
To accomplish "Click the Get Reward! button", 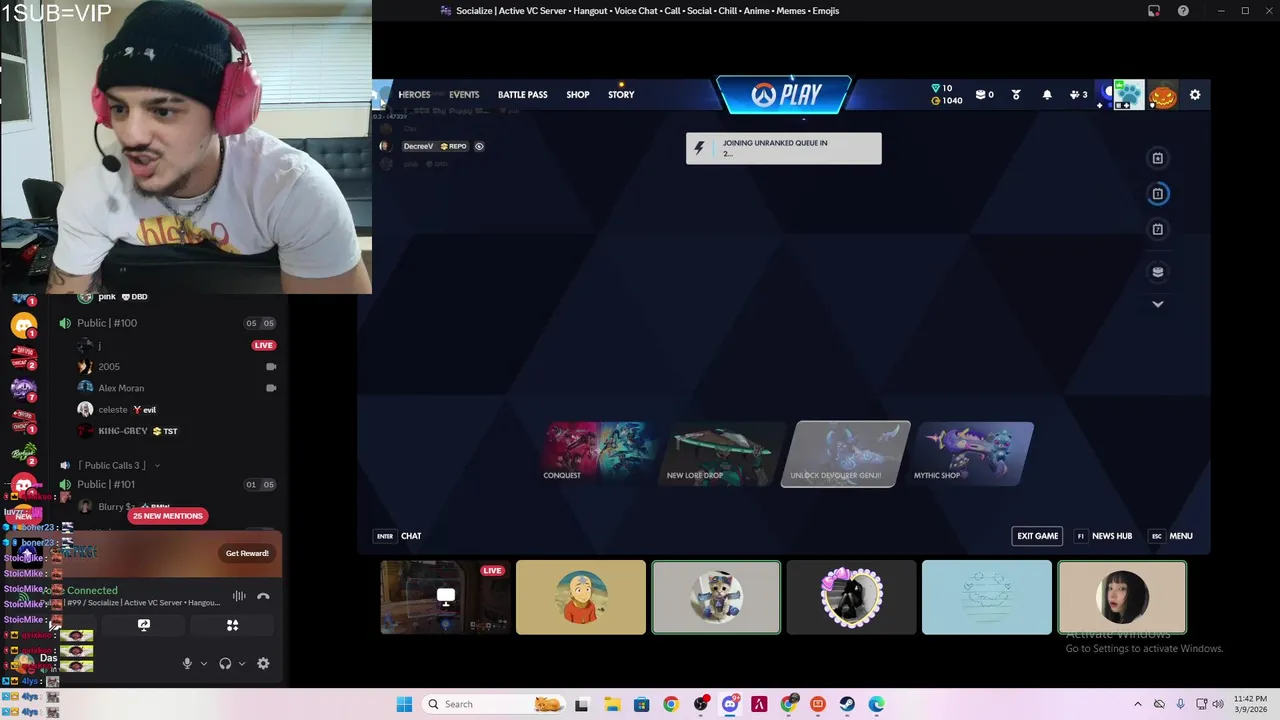I will pyautogui.click(x=247, y=553).
